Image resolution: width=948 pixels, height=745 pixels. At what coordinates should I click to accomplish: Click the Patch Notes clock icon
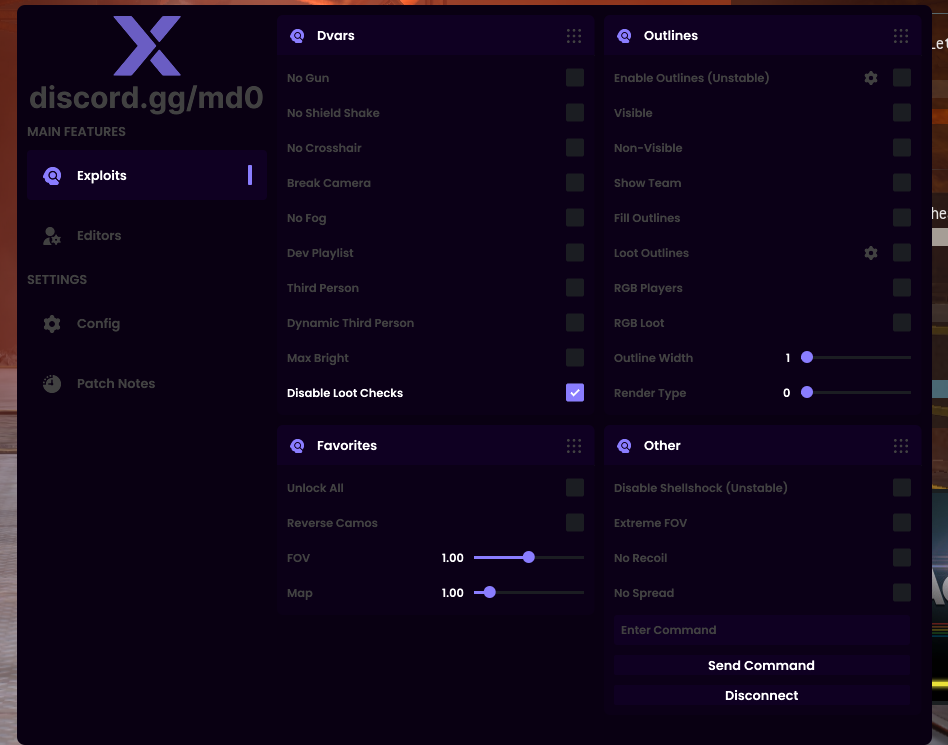coord(52,384)
